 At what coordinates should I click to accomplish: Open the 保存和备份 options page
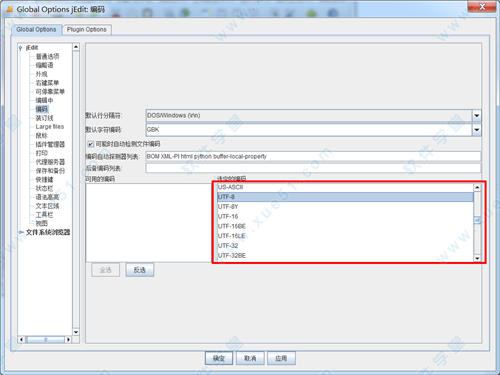(x=50, y=171)
